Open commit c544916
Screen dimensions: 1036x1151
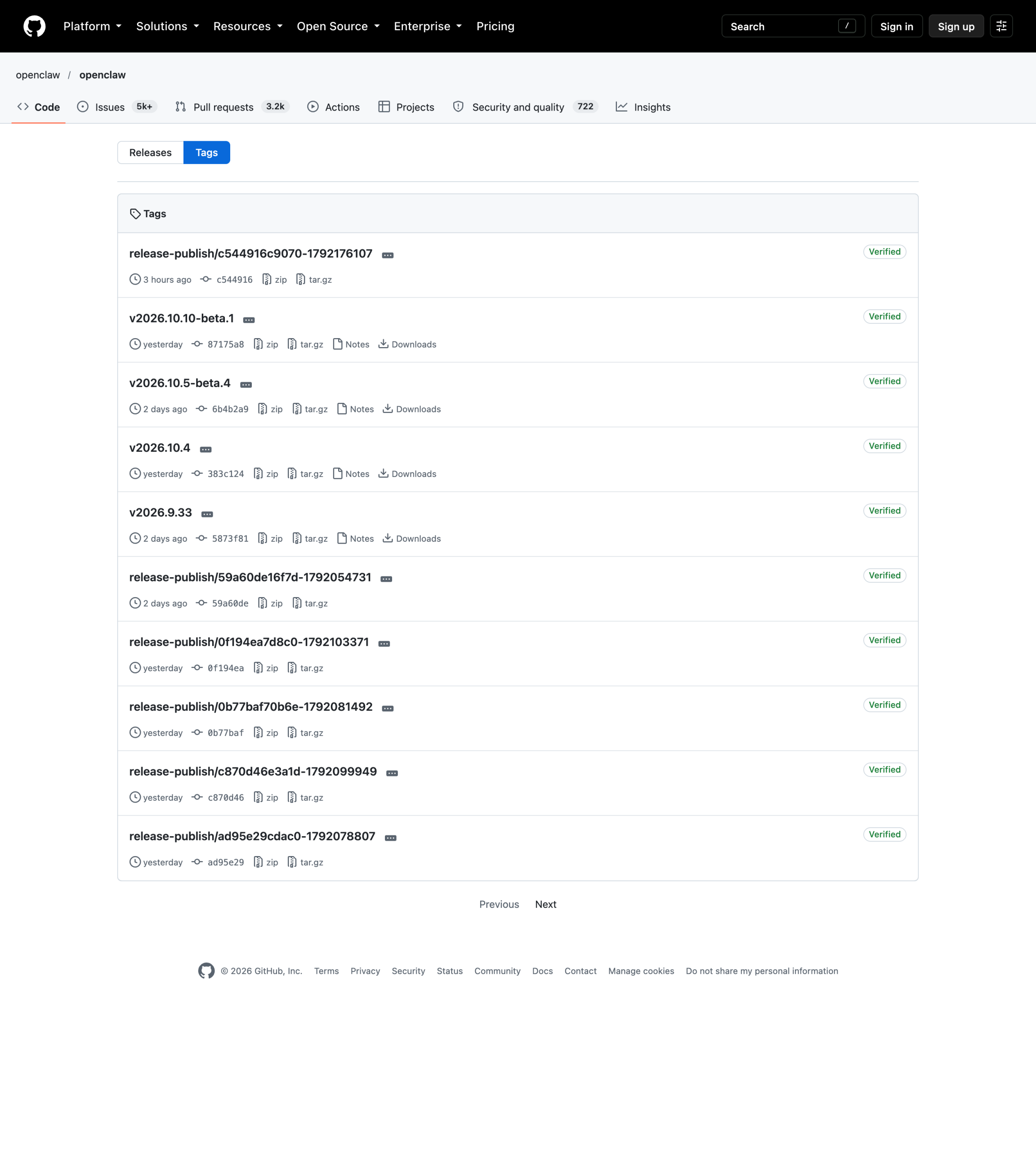point(227,280)
